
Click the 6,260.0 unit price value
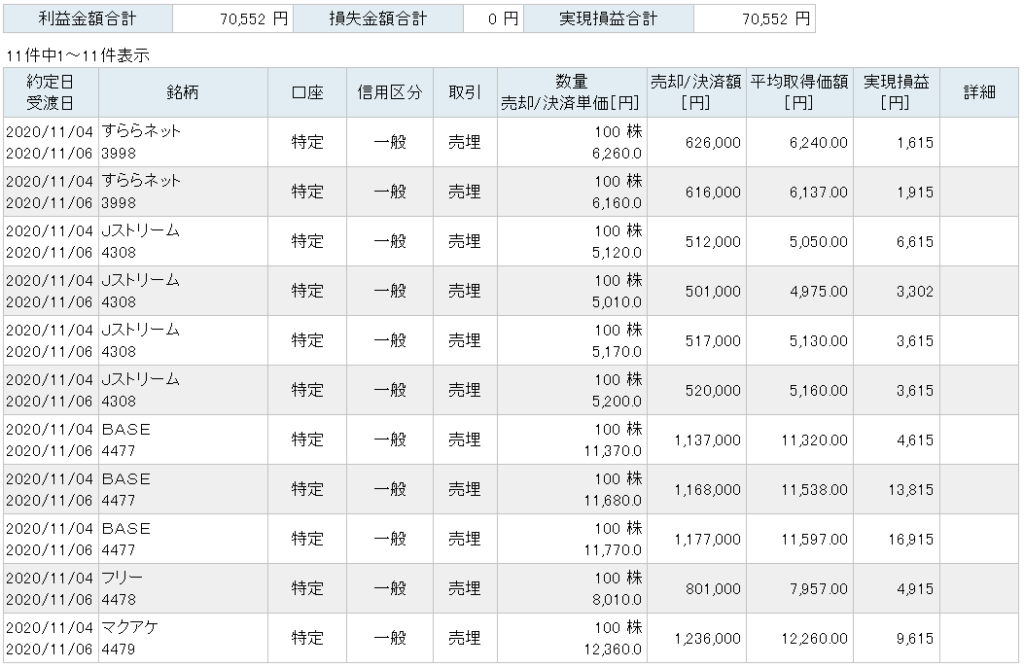(617, 153)
